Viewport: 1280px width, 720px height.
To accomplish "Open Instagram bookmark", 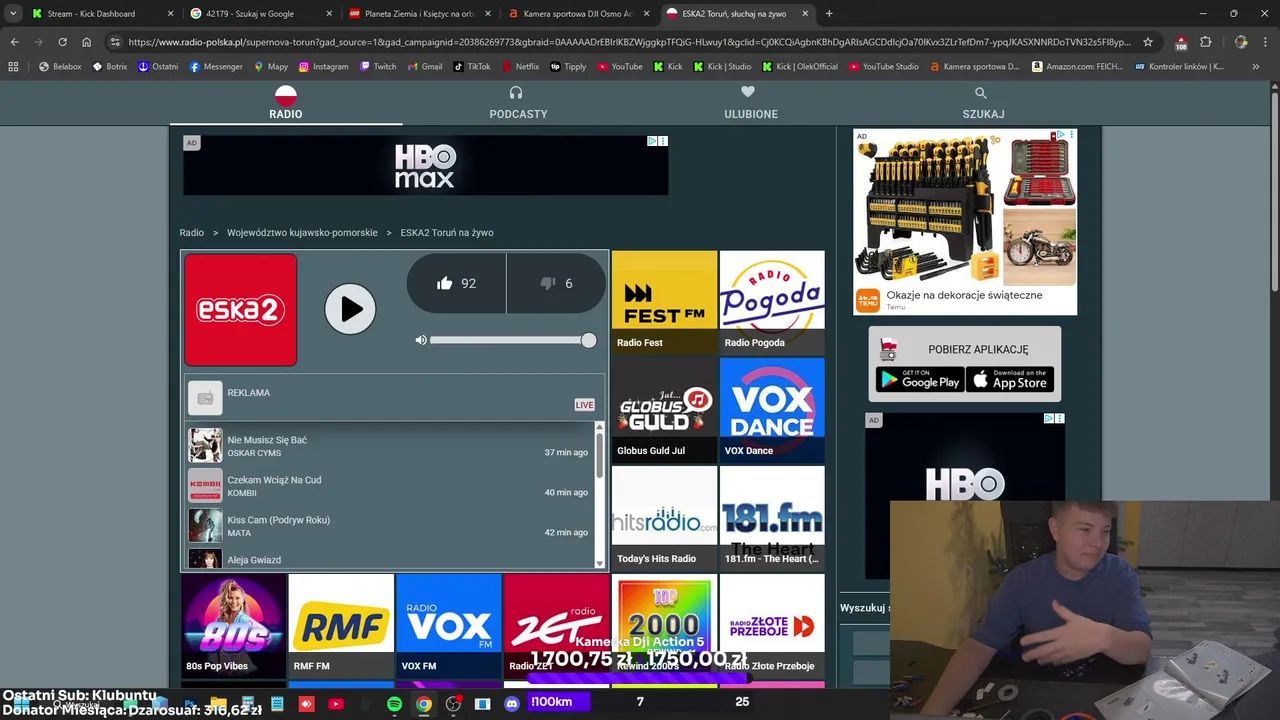I will click(x=323, y=67).
